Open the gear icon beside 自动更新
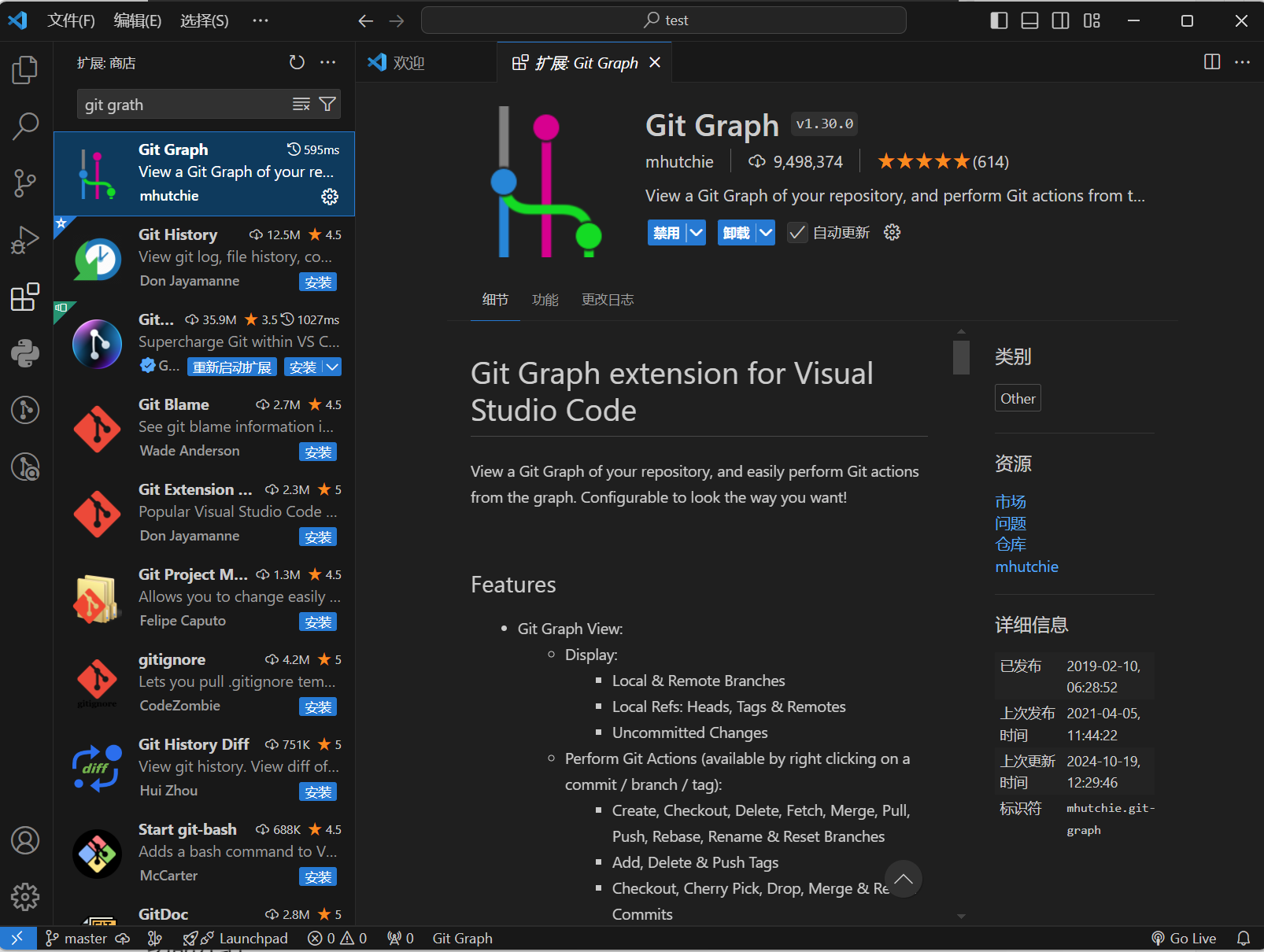 pos(892,232)
